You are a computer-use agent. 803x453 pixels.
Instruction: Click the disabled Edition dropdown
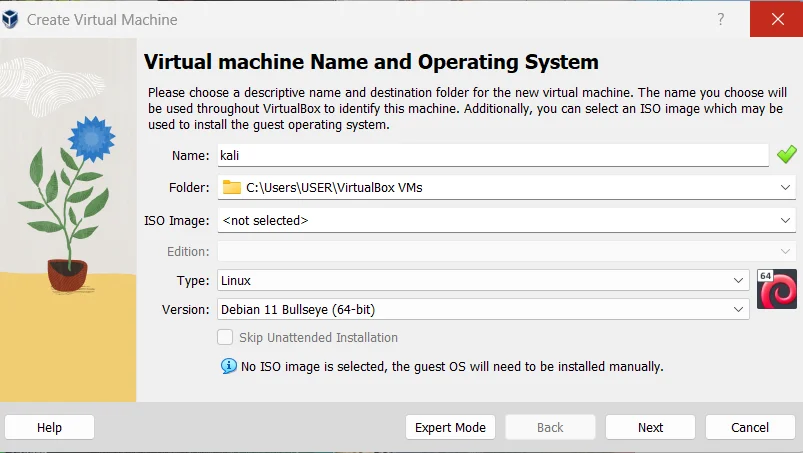(x=506, y=251)
